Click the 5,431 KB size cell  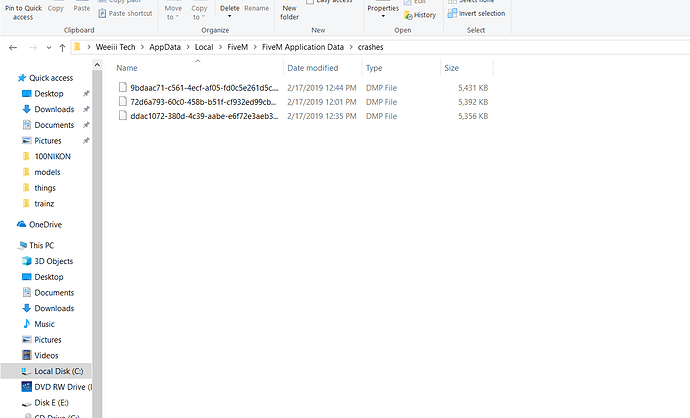point(473,88)
